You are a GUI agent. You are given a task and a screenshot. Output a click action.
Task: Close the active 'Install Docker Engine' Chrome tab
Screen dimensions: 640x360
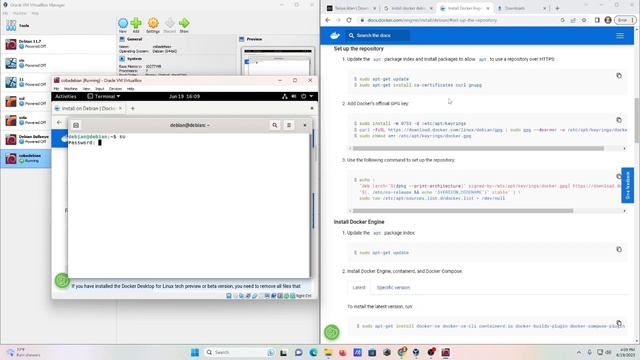[x=487, y=8]
